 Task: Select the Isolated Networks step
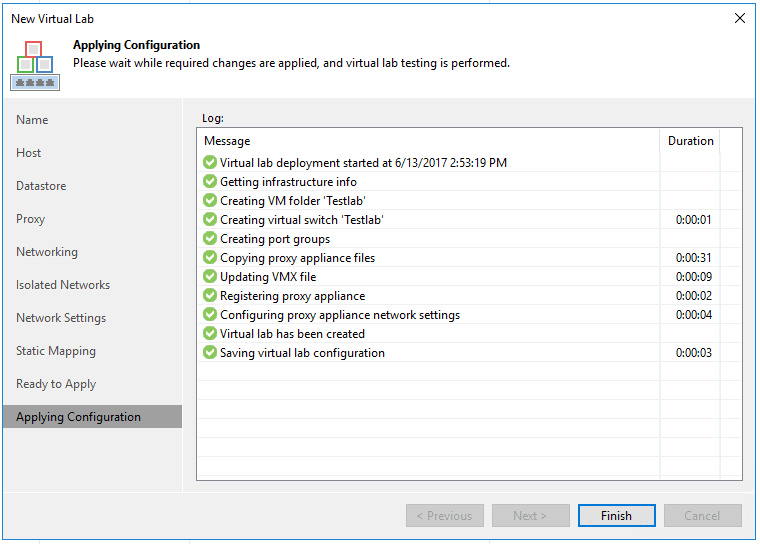pos(63,285)
